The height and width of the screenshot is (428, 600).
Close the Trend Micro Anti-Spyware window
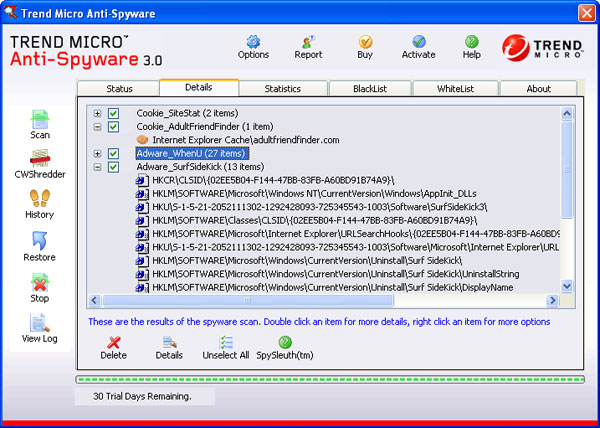(x=587, y=13)
